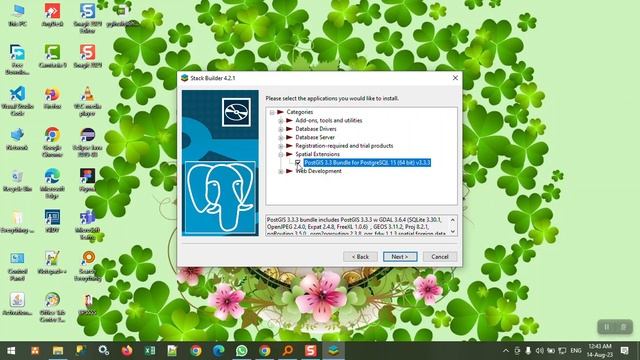This screenshot has width=640, height=360.
Task: Open Microsoft Edge desktop shortcut
Action: coord(52,184)
